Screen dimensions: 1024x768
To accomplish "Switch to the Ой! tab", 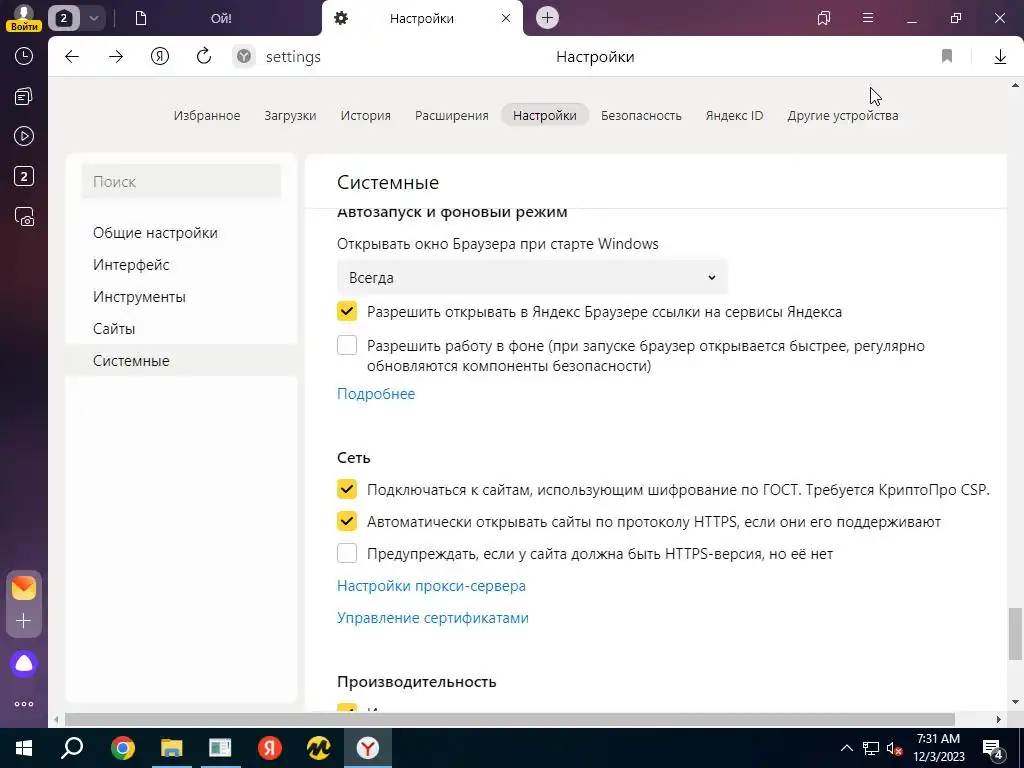I will [221, 18].
